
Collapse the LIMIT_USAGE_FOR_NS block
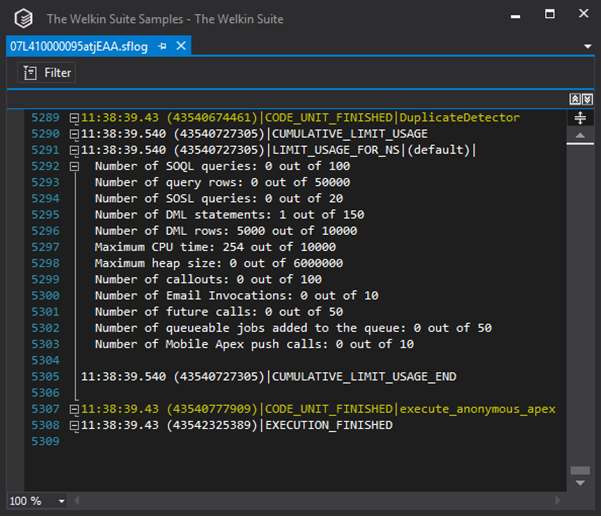pyautogui.click(x=74, y=149)
